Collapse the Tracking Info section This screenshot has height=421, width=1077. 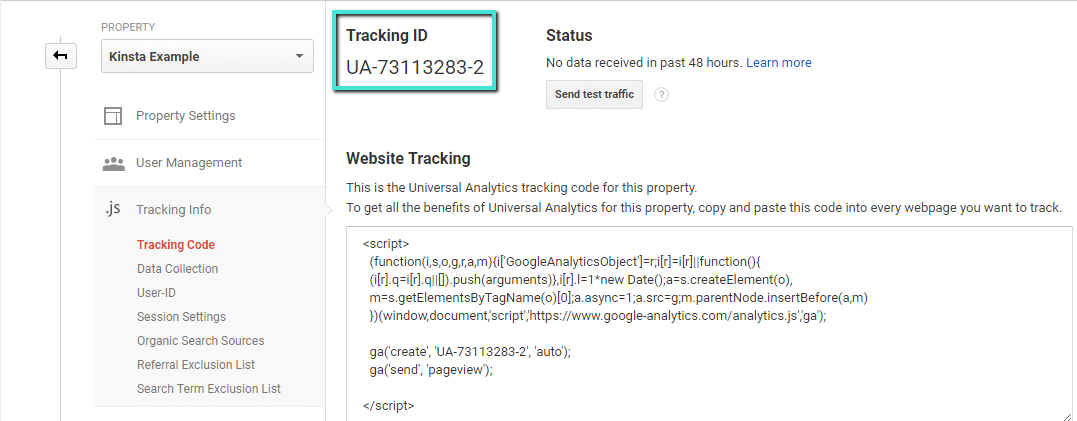click(x=173, y=210)
